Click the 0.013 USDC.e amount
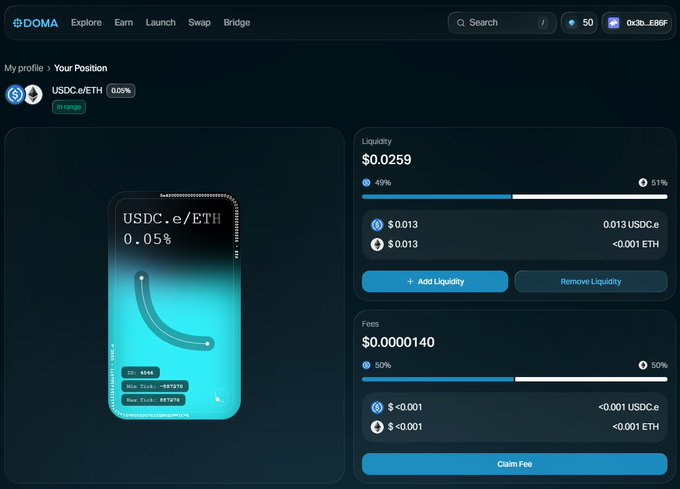 point(631,225)
